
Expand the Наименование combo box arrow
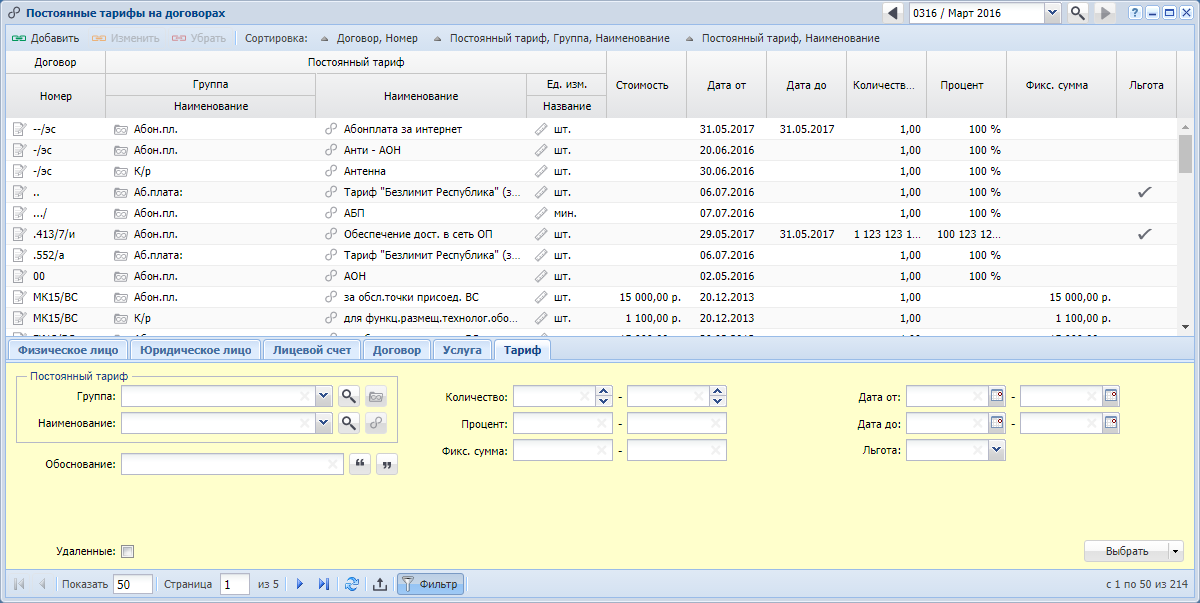coord(323,423)
